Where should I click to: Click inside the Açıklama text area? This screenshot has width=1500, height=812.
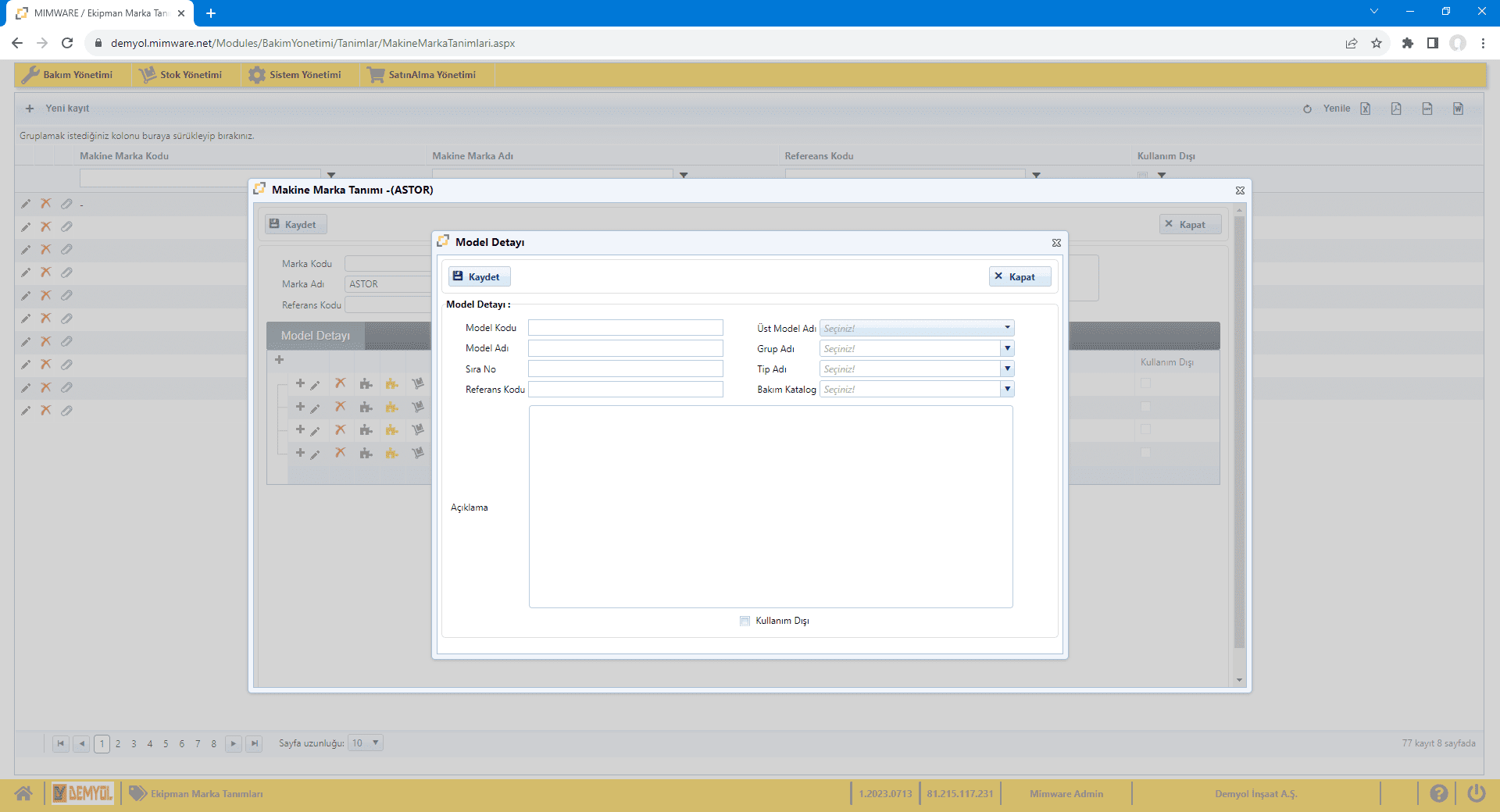[770, 506]
